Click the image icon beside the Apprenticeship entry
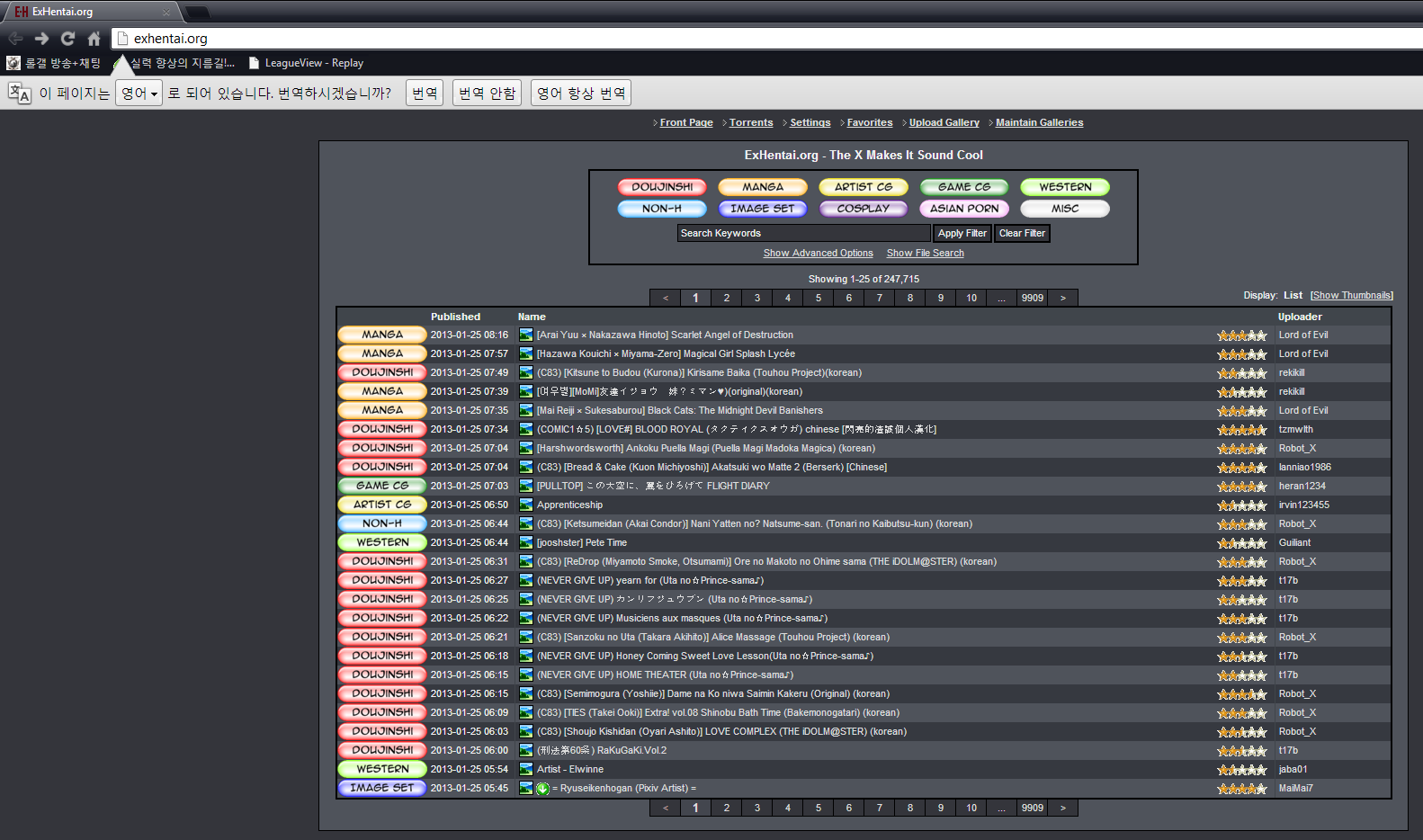The width and height of the screenshot is (1423, 840). [526, 505]
